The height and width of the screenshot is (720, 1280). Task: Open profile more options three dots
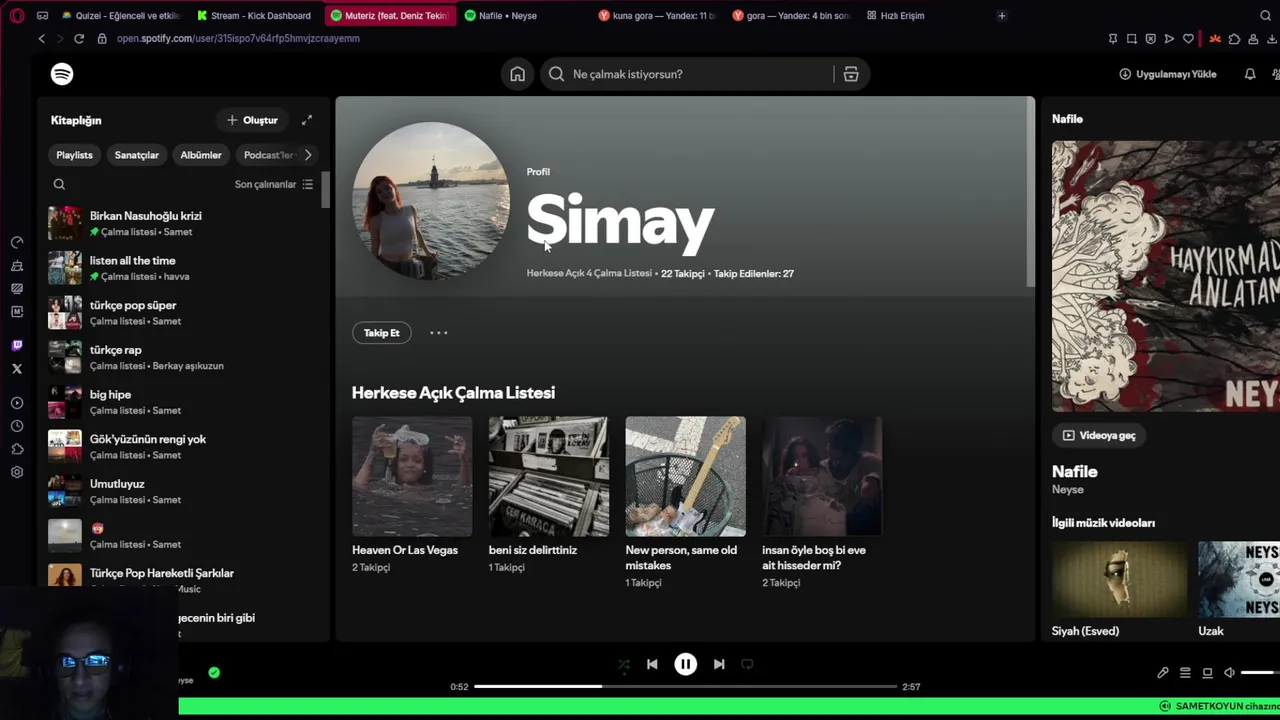click(x=438, y=333)
